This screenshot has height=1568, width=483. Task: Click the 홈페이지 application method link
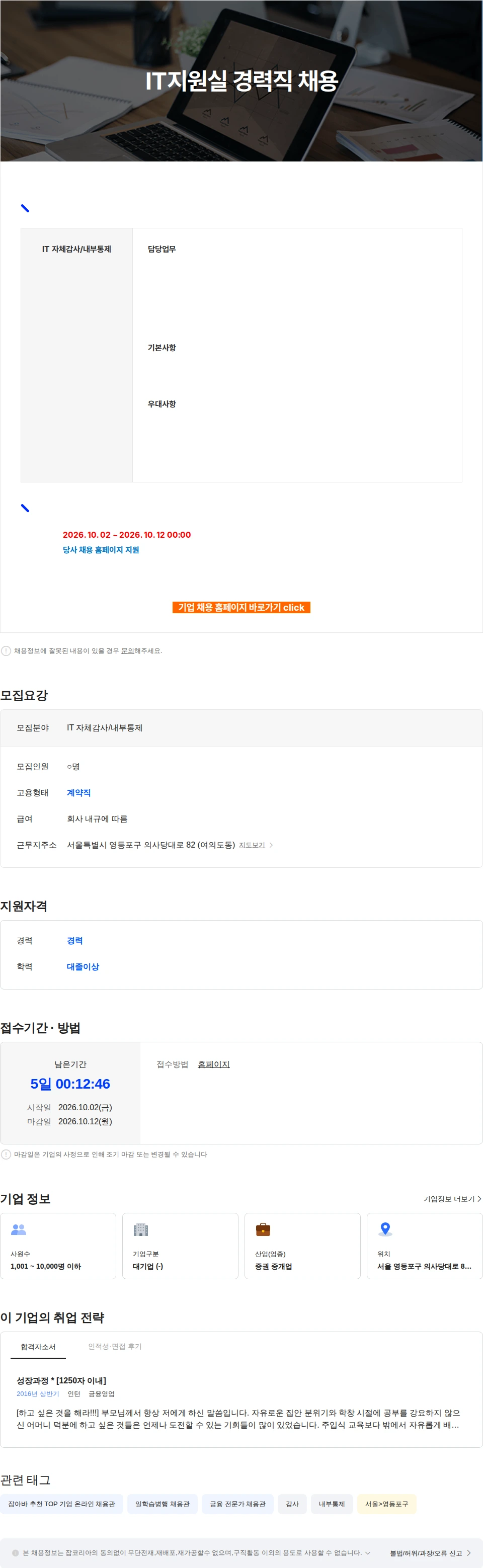pos(214,1064)
